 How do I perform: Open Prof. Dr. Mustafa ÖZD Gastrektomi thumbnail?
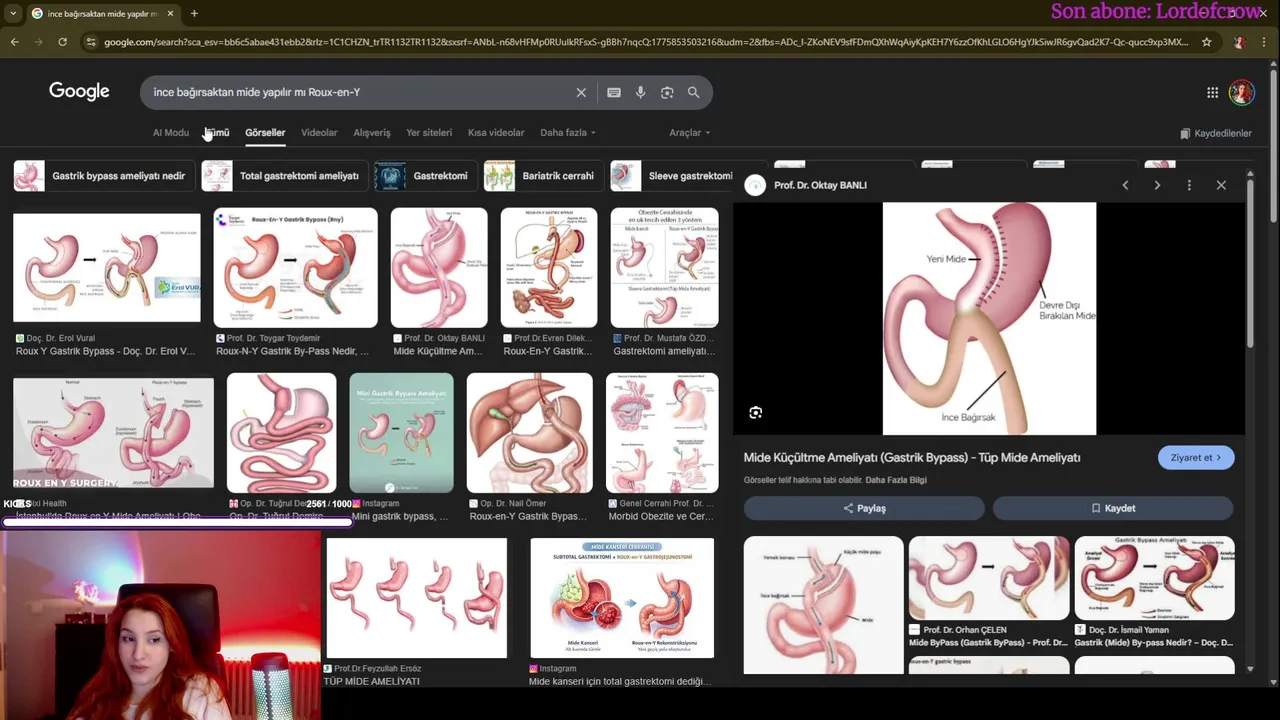pos(664,267)
